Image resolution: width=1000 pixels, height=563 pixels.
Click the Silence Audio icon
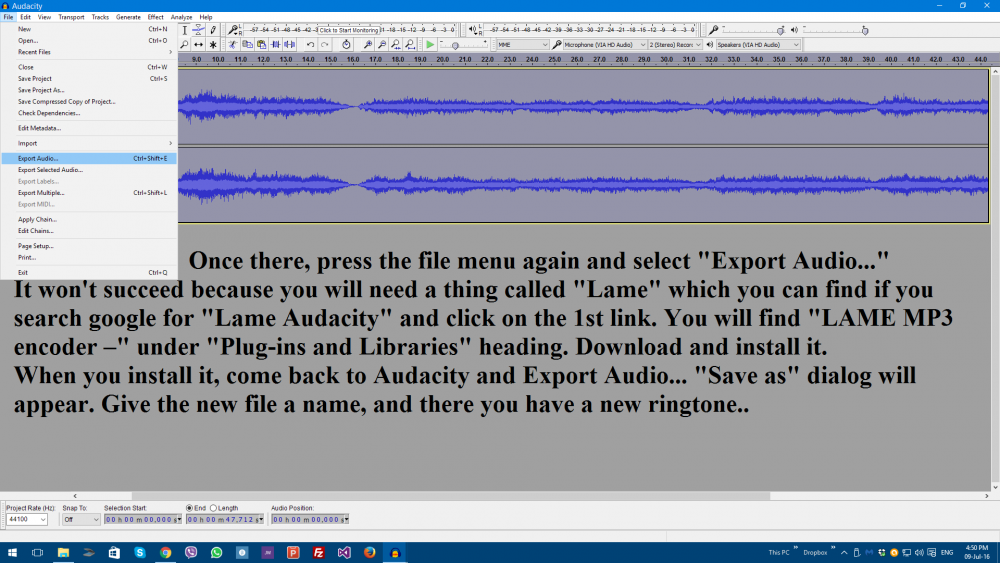[290, 45]
